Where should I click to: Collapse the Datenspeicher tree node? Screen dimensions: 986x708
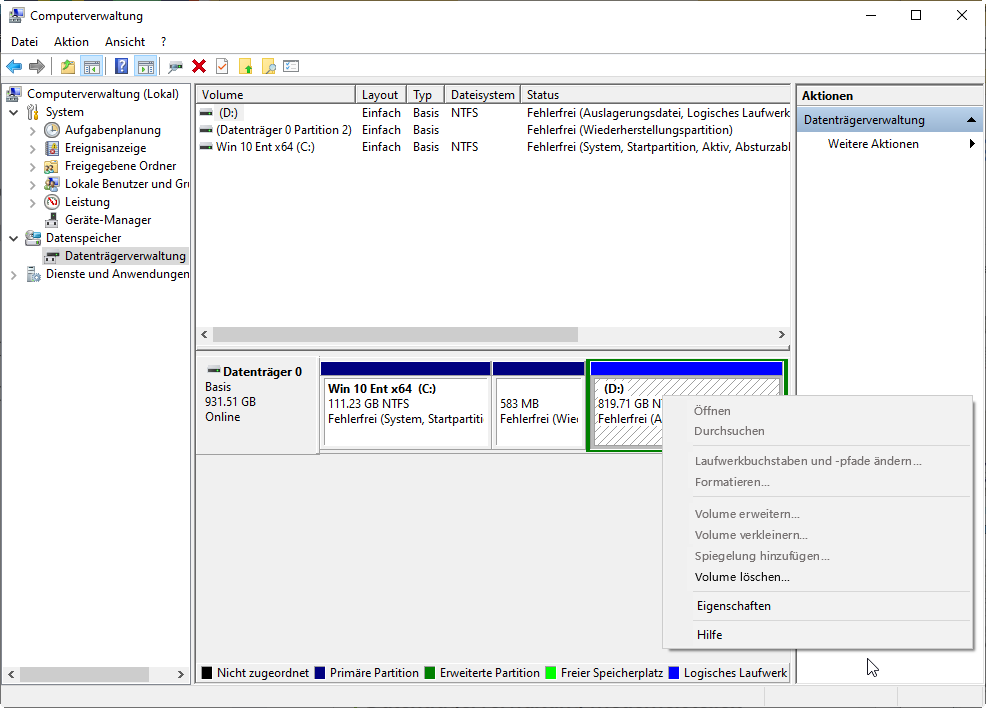14,238
